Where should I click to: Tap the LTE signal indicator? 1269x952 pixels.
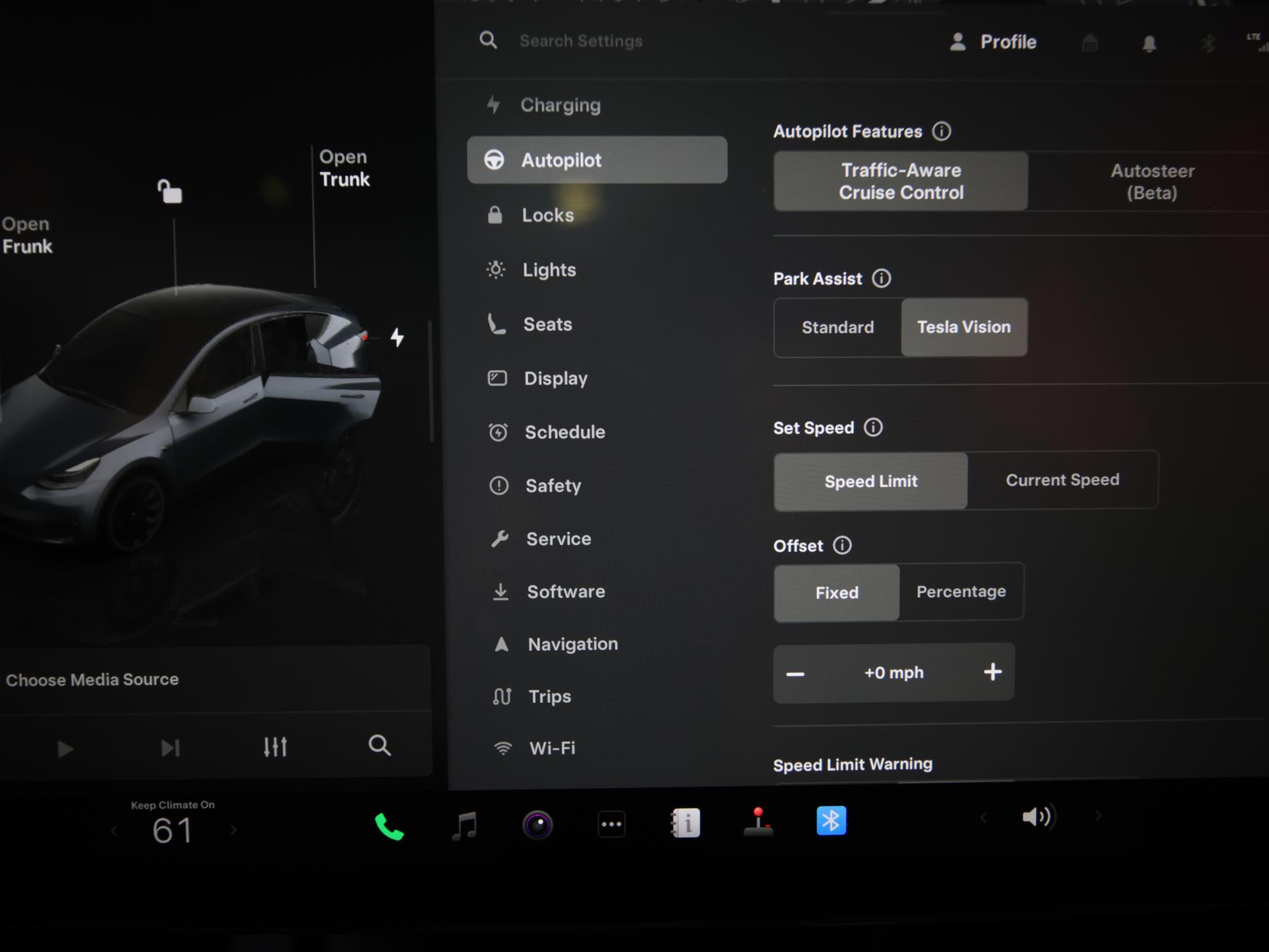pyautogui.click(x=1256, y=41)
